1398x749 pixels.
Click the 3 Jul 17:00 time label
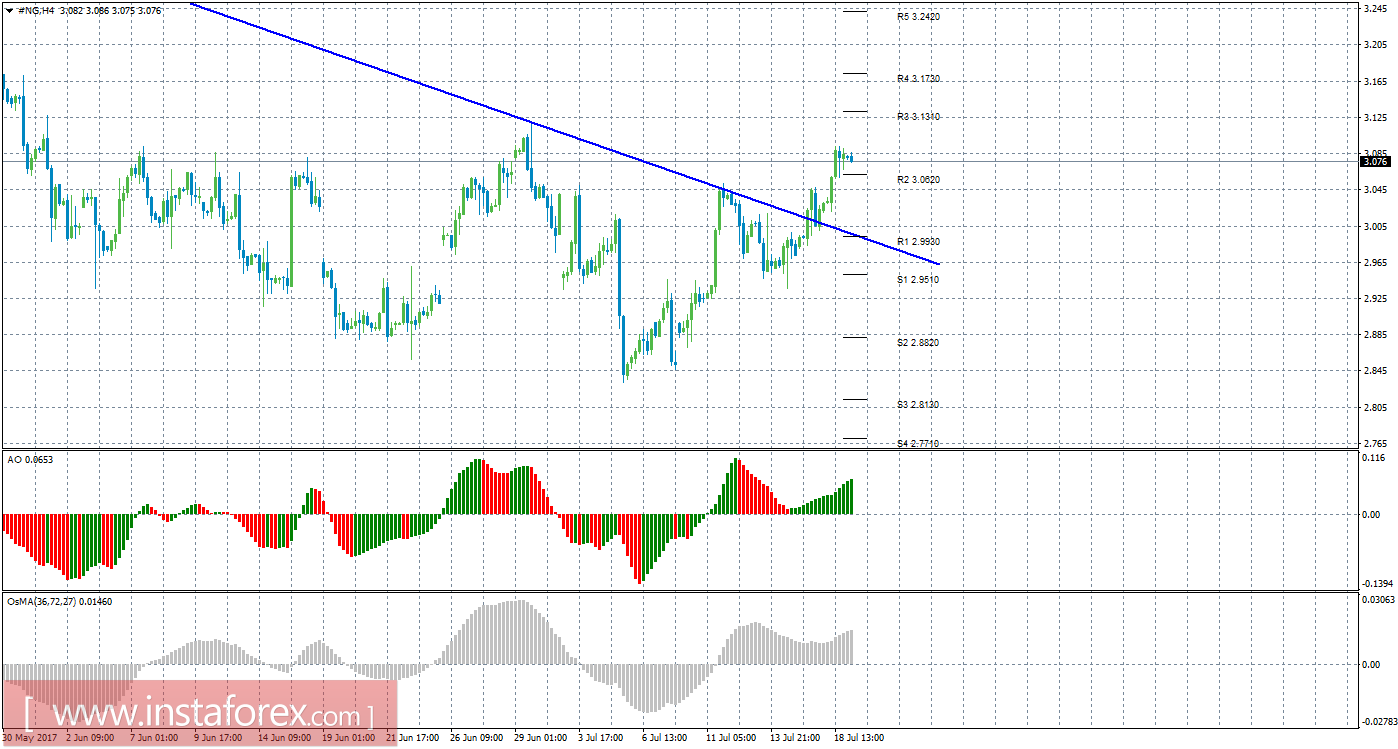[602, 739]
